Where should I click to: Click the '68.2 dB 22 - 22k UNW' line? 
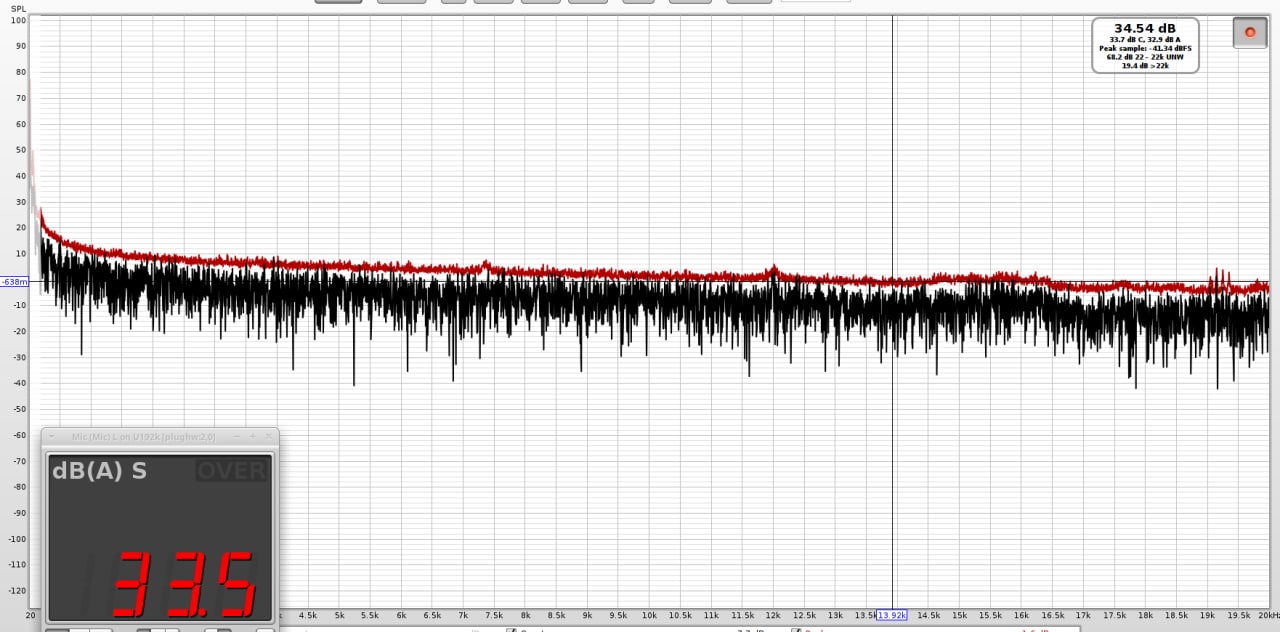[1145, 57]
